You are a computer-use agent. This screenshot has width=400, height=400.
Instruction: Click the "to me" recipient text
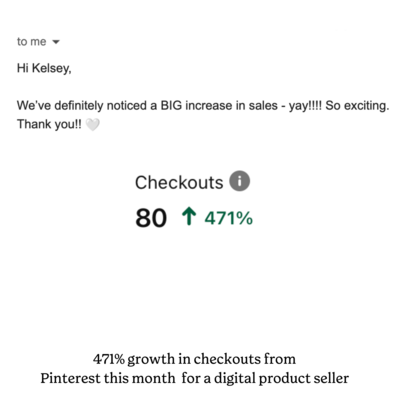click(x=32, y=42)
